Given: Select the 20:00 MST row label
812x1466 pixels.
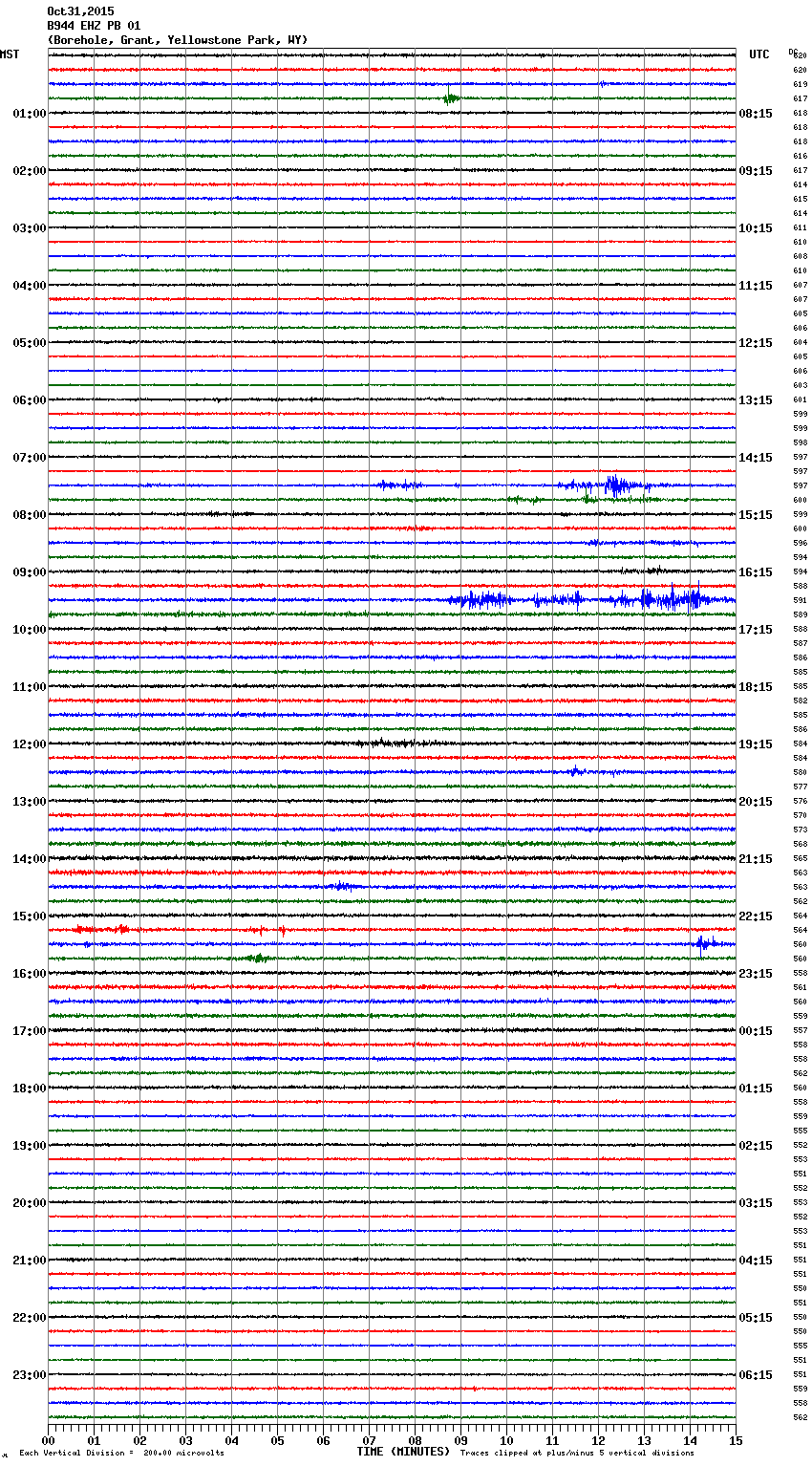Looking at the screenshot, I should (30, 1203).
